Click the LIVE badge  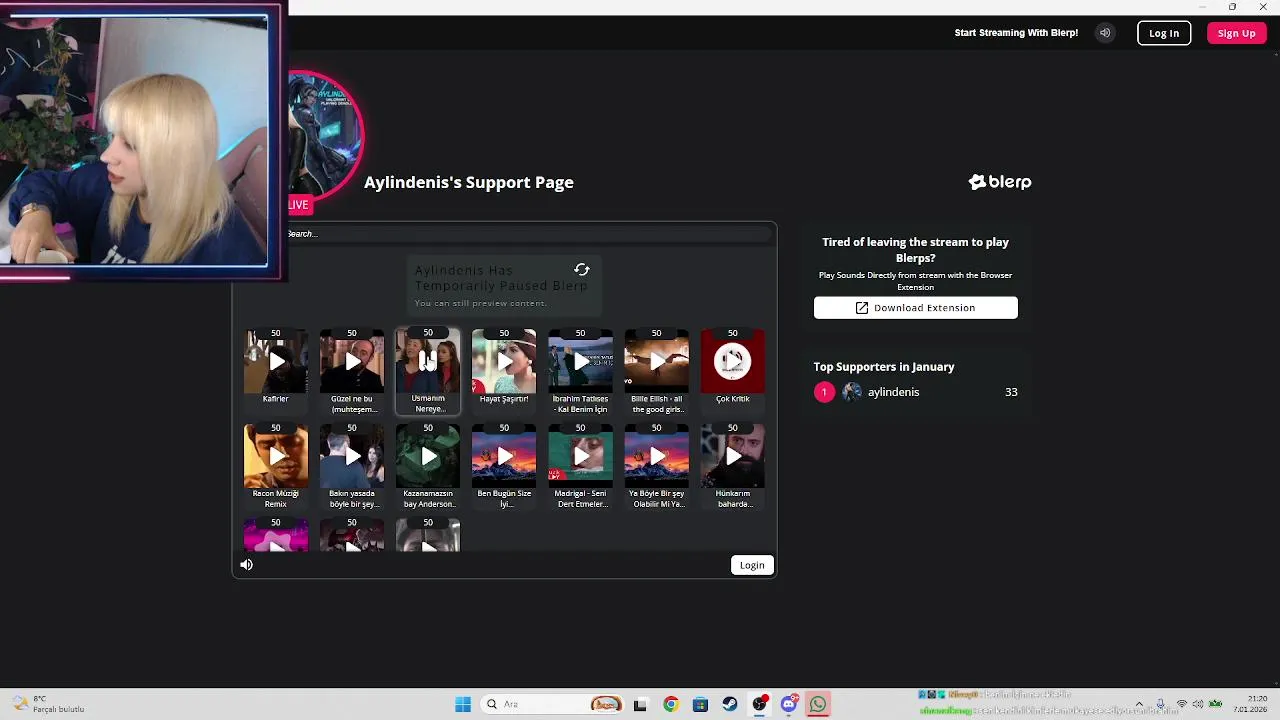click(299, 204)
